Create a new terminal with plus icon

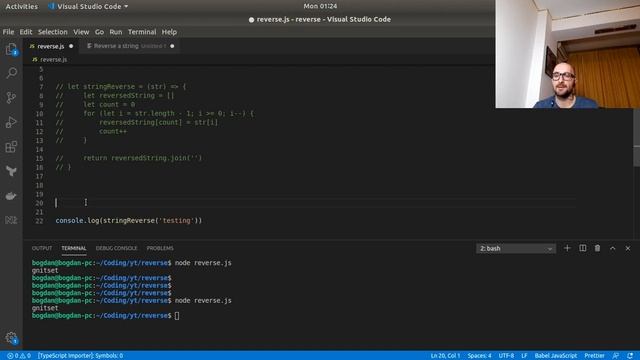click(x=567, y=248)
